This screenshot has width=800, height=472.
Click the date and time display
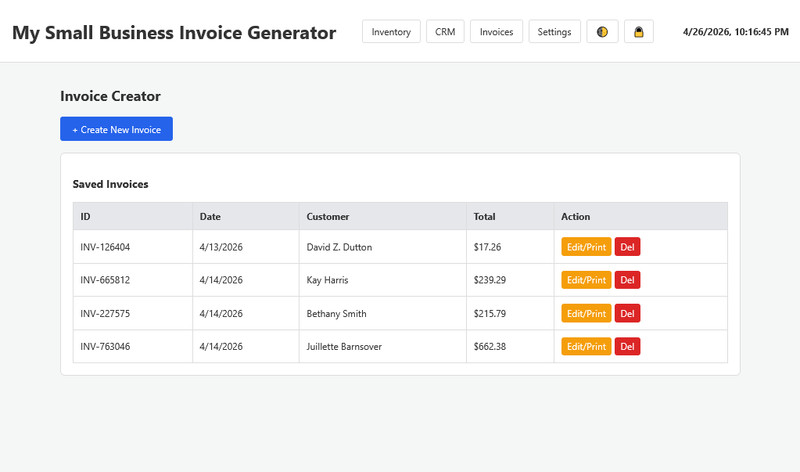coord(736,32)
